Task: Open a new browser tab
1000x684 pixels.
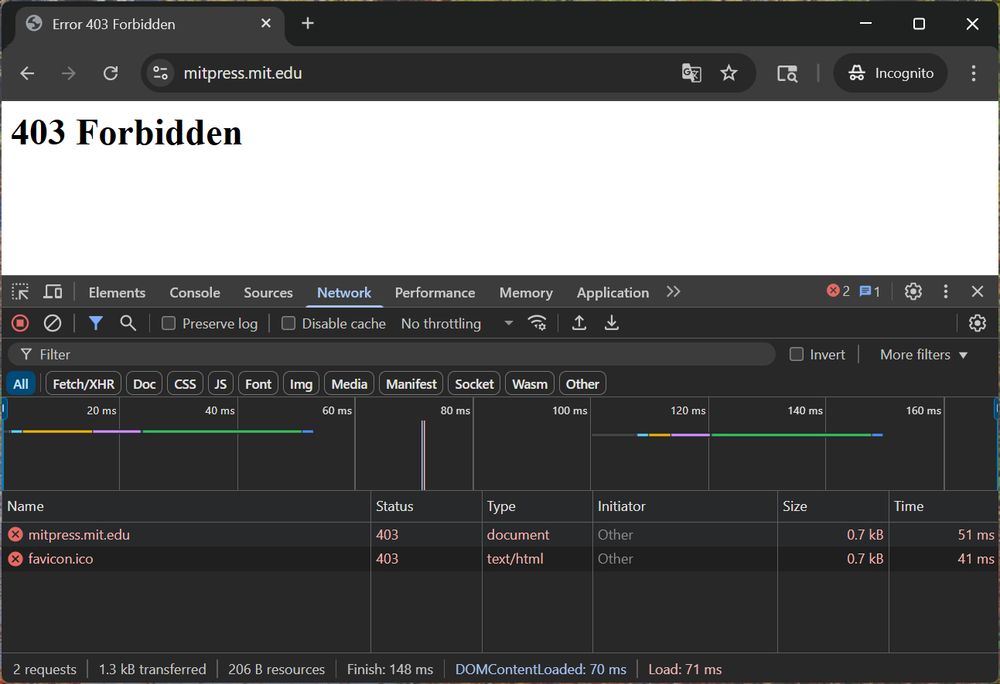Action: point(307,24)
